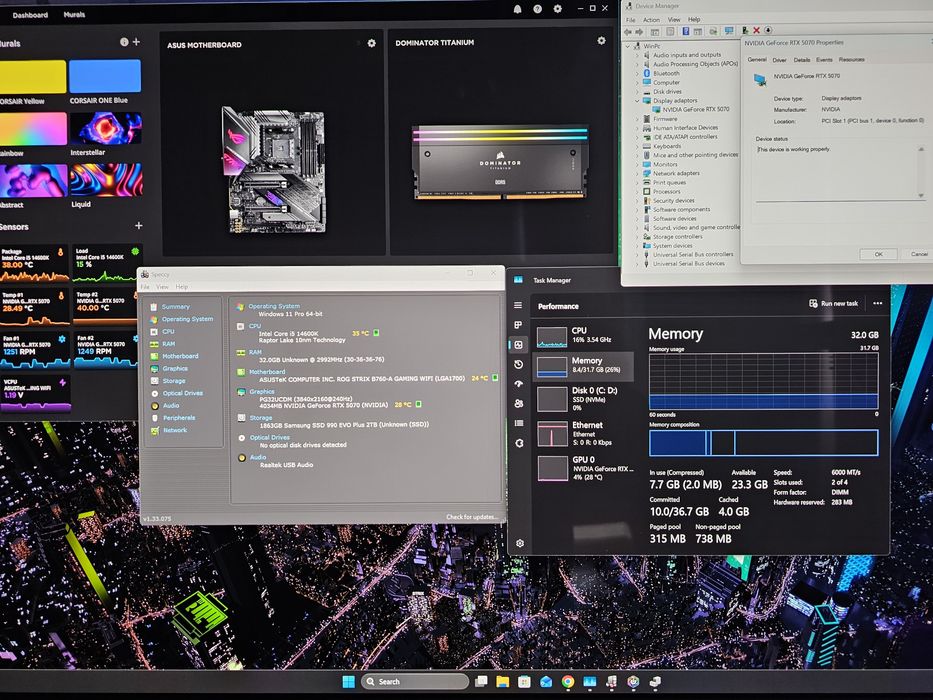The height and width of the screenshot is (700, 933).
Task: Select the CORSAIR Yellow mural swatch
Action: coord(33,77)
